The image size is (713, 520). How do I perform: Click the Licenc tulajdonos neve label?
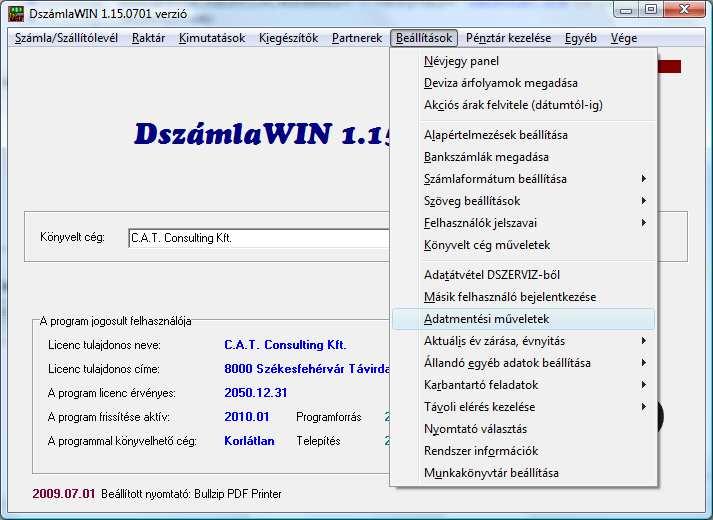click(x=104, y=345)
